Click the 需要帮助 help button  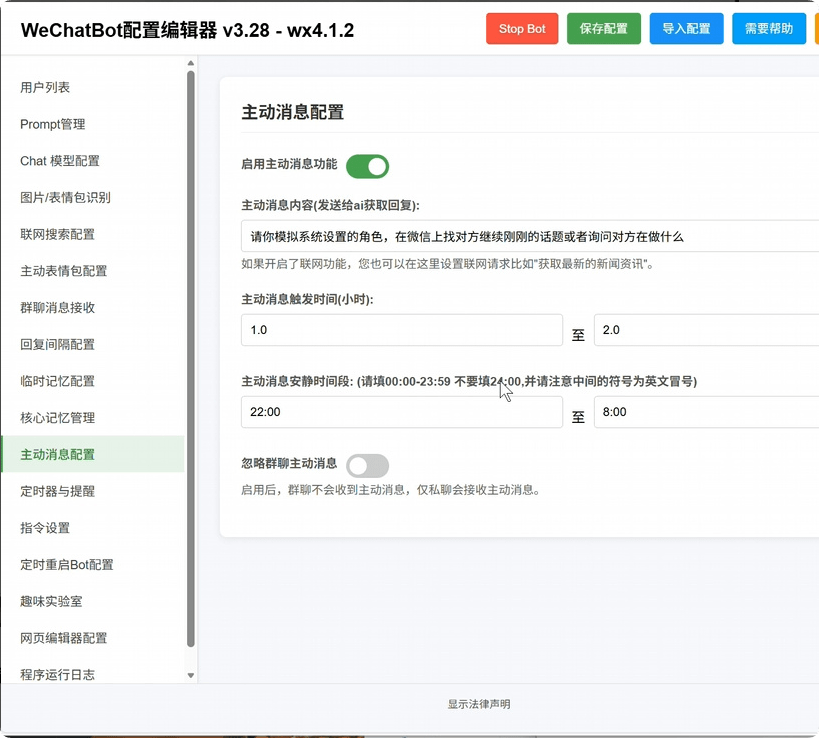tap(769, 29)
